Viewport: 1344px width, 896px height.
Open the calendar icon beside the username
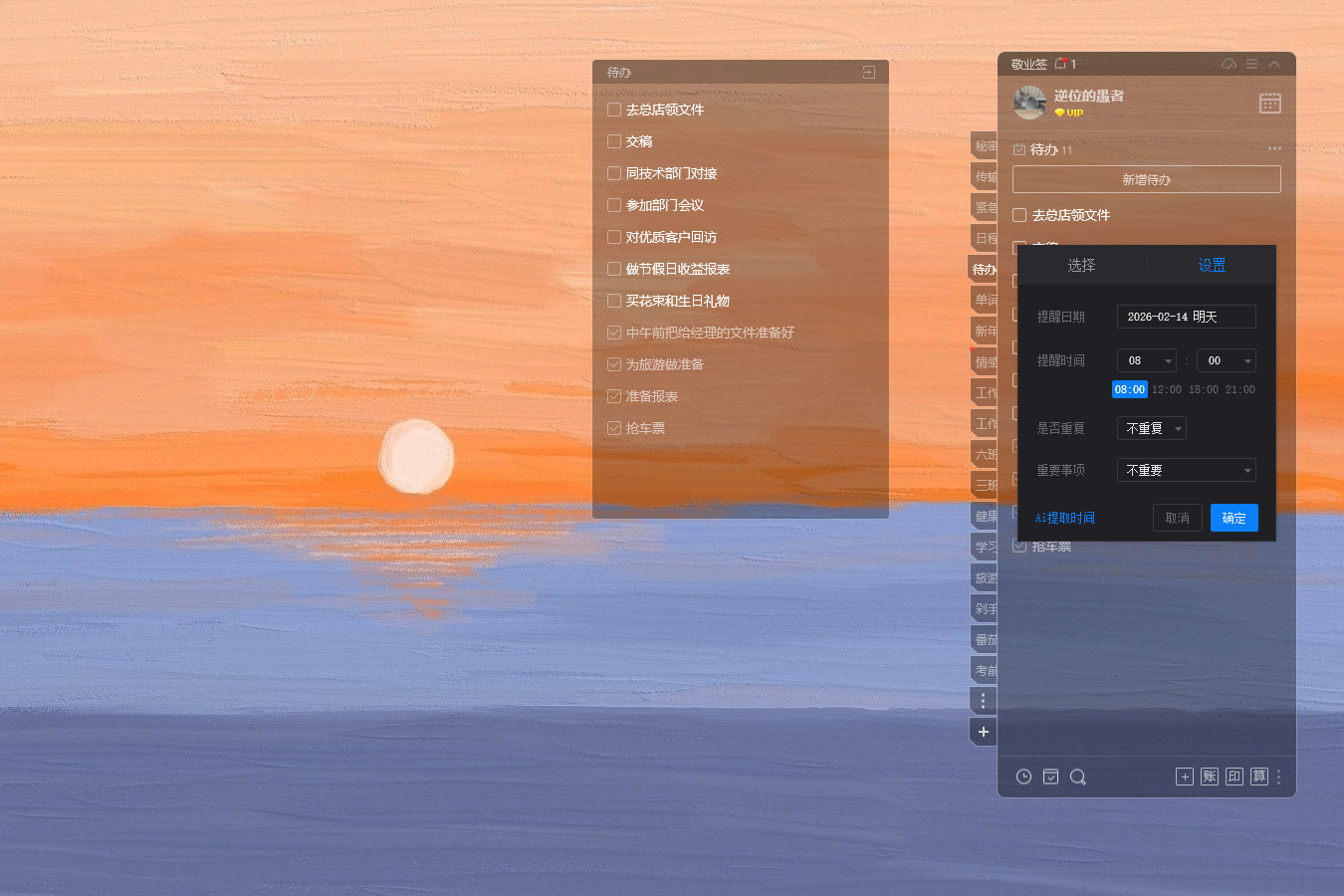tap(1269, 103)
